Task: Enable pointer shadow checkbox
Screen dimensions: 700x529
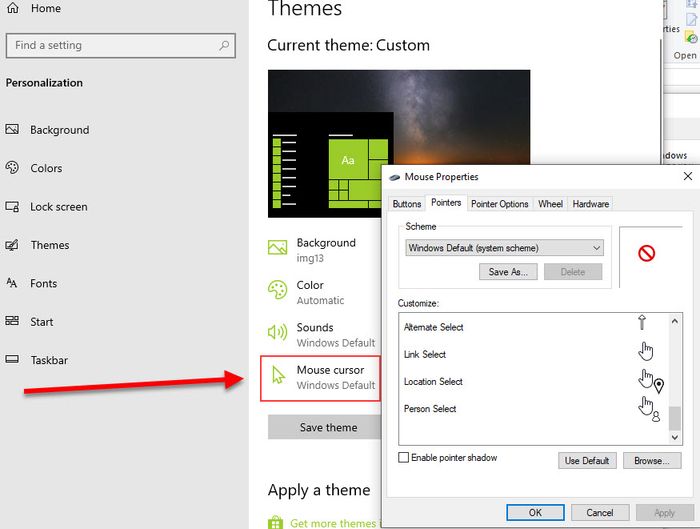Action: click(x=404, y=458)
